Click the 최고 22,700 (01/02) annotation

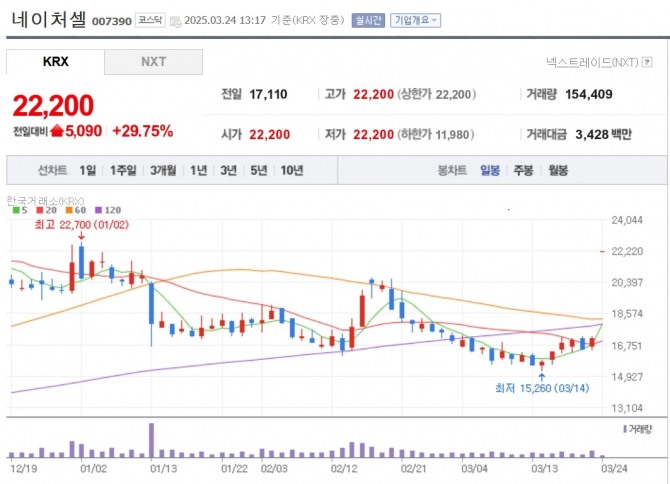[82, 225]
